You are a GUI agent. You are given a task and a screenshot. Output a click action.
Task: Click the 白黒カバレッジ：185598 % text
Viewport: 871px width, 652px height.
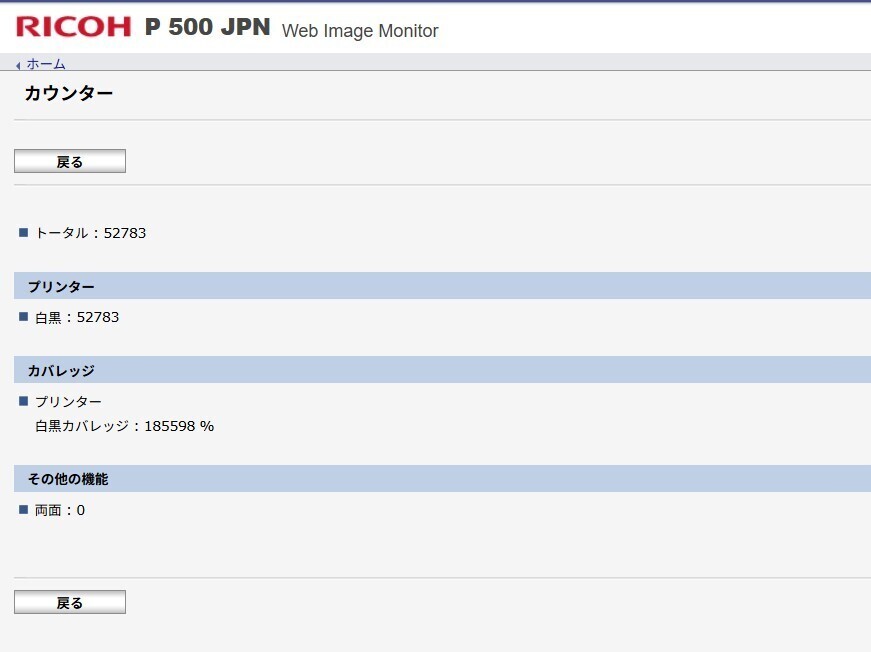(125, 426)
